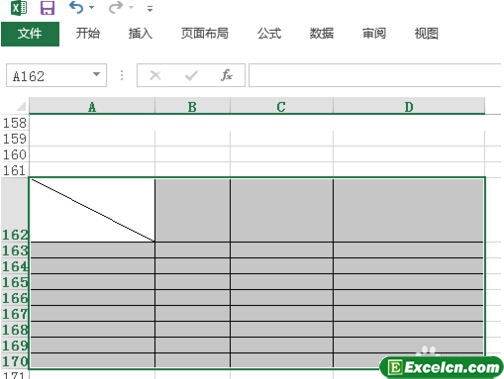
Task: Select row 161 header
Action: pyautogui.click(x=15, y=170)
